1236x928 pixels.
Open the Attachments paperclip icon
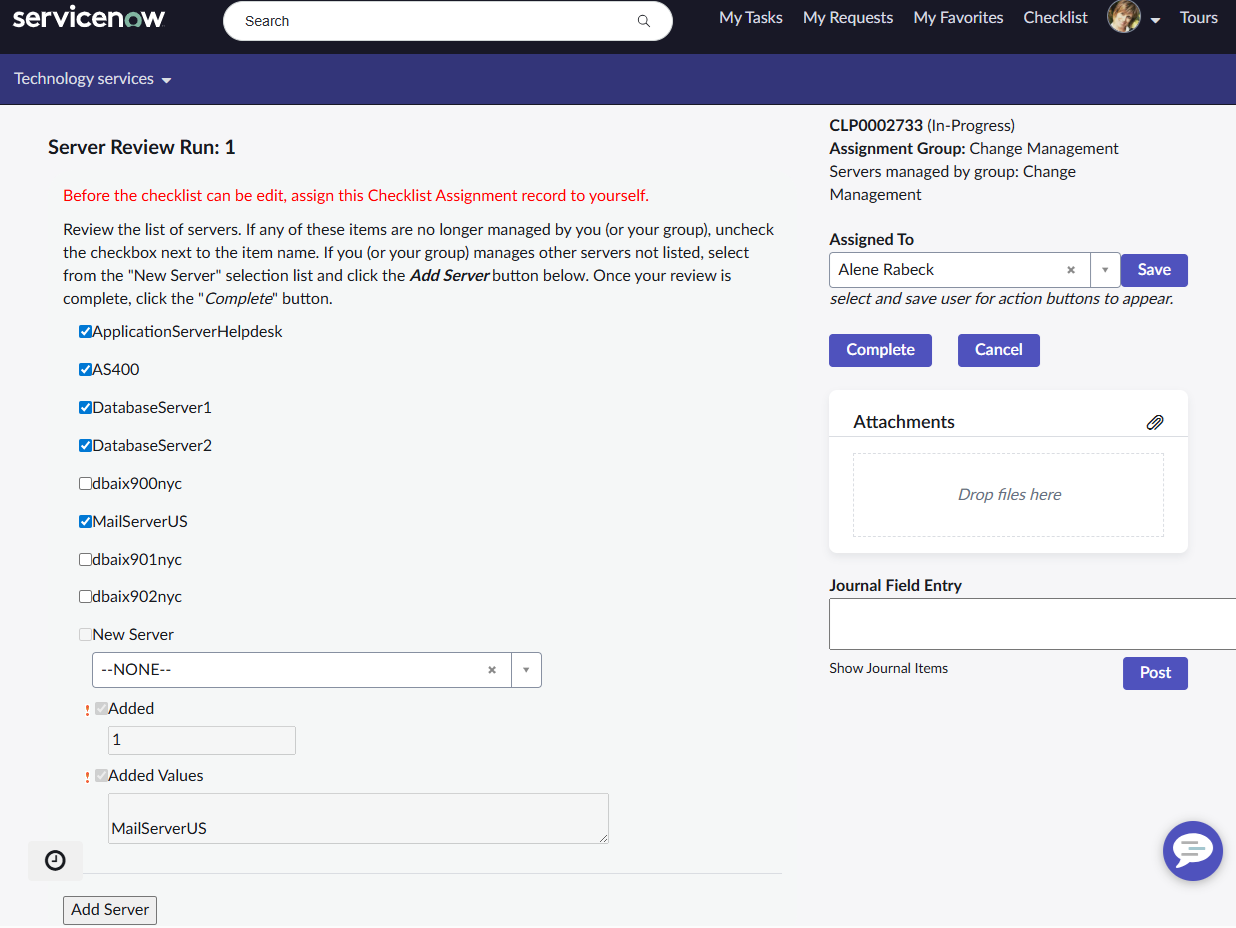coord(1155,422)
